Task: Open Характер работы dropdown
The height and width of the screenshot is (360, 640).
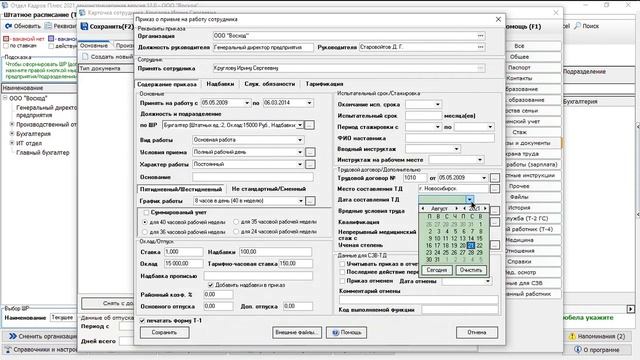Action: coord(300,164)
